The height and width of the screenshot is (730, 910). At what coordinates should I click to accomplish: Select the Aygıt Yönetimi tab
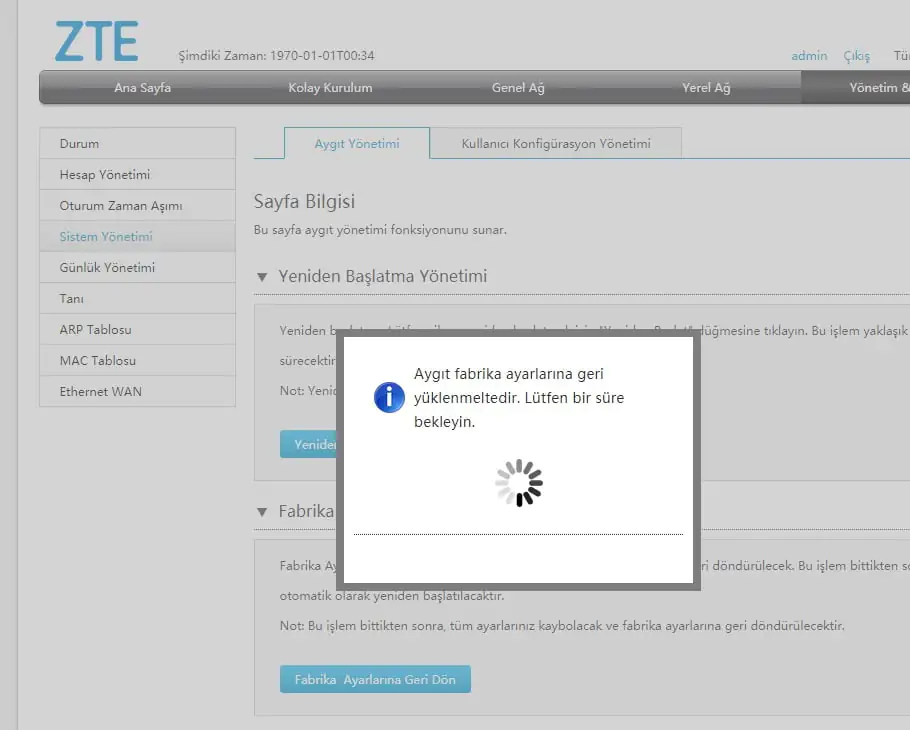(x=357, y=143)
